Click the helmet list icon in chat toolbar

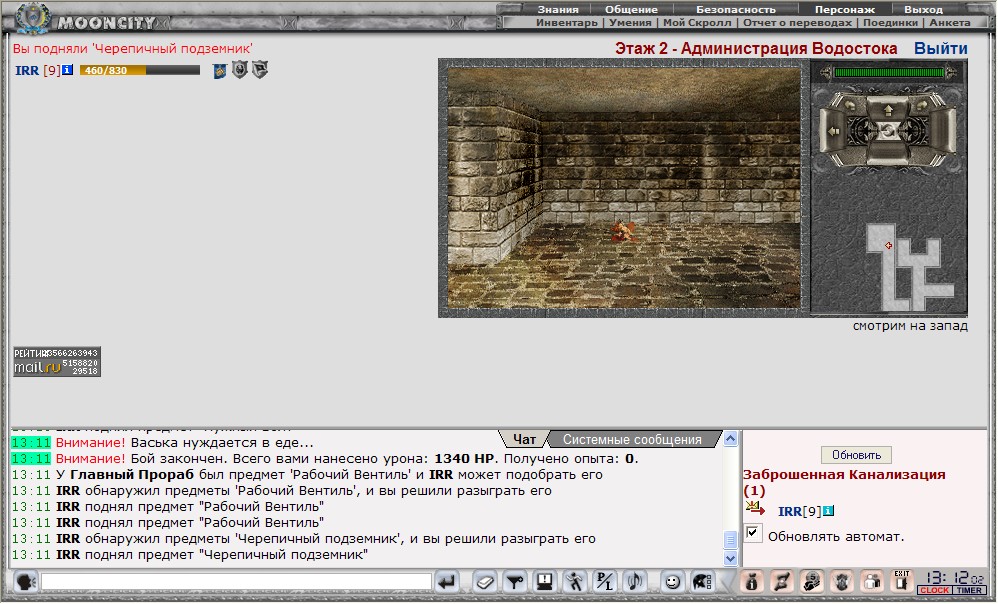703,582
